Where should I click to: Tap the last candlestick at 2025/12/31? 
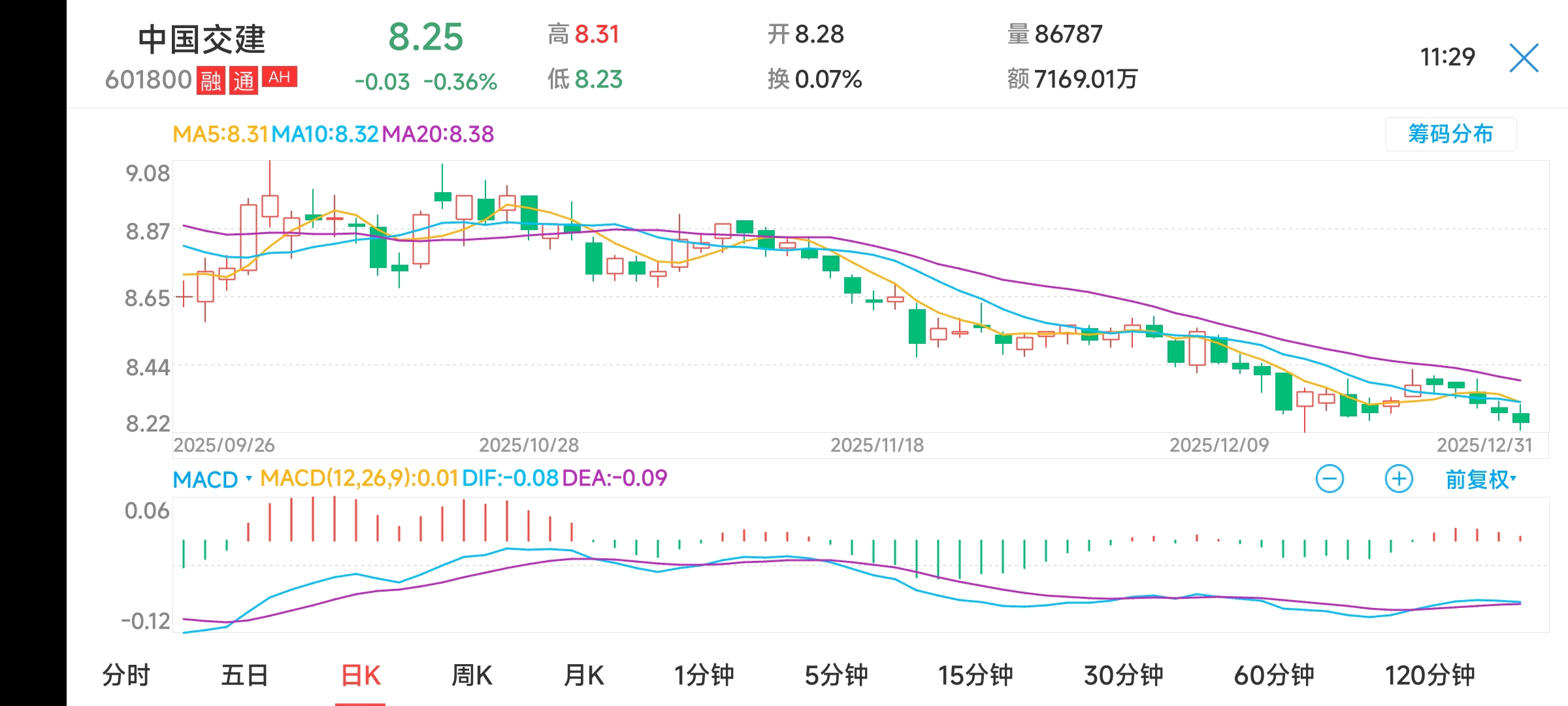[1521, 418]
